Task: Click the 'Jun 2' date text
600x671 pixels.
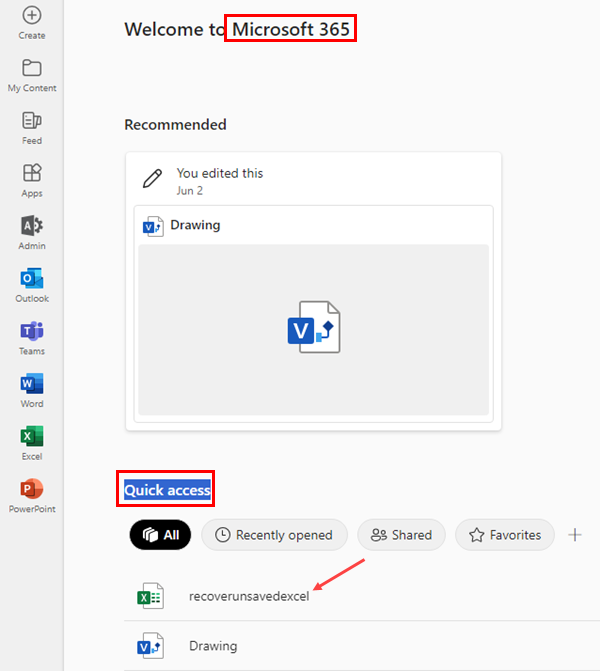Action: point(190,191)
